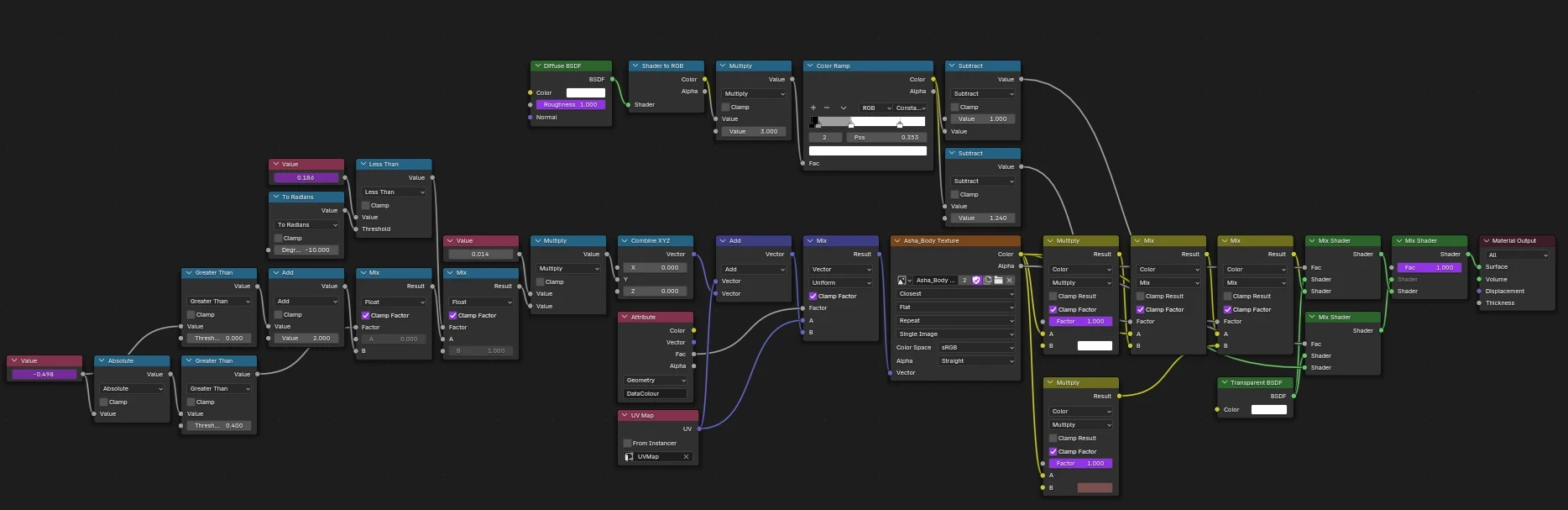
Task: Add a color stop with the plus icon in Color Ramp
Action: point(813,108)
